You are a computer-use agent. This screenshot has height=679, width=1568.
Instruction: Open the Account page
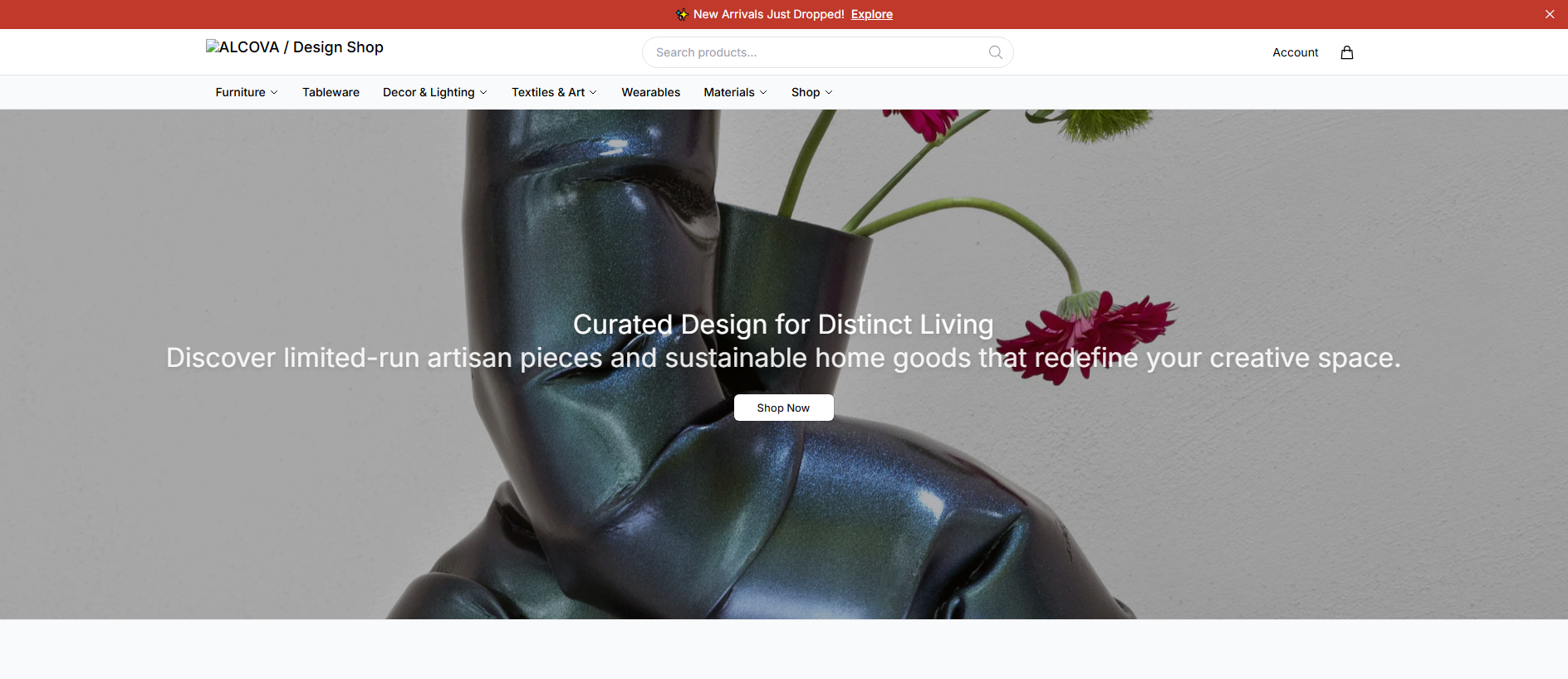click(x=1296, y=52)
